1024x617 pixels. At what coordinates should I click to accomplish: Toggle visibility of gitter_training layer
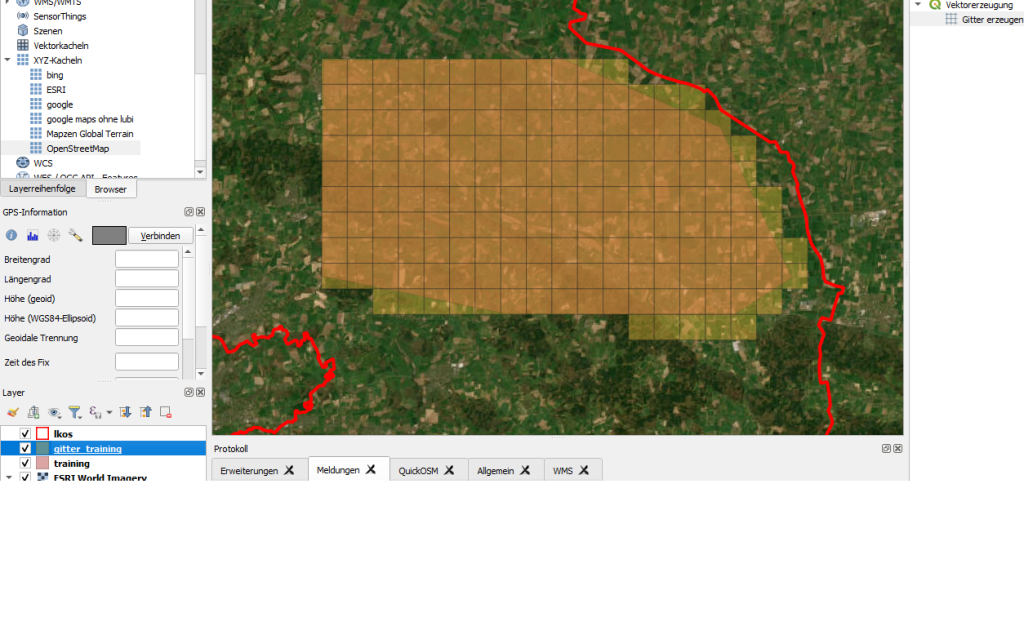pyautogui.click(x=25, y=448)
